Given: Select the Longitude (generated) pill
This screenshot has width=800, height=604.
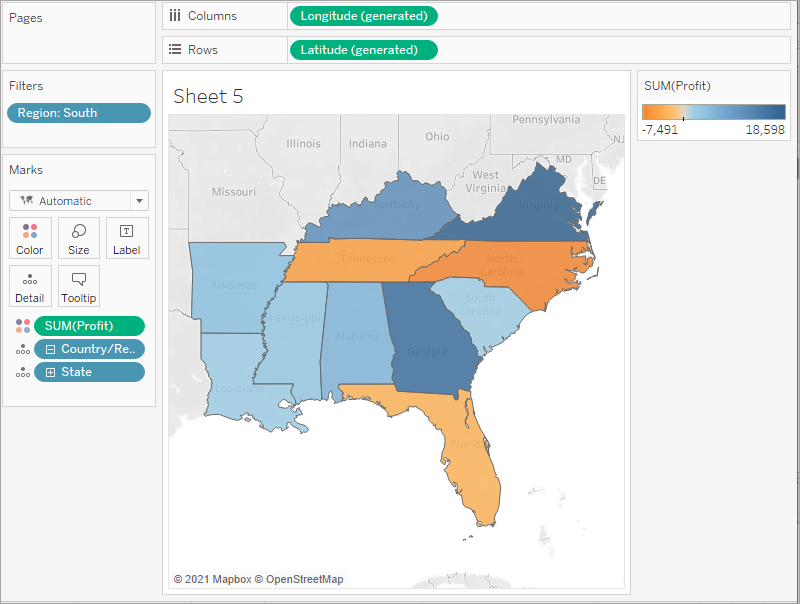Looking at the screenshot, I should pyautogui.click(x=363, y=16).
